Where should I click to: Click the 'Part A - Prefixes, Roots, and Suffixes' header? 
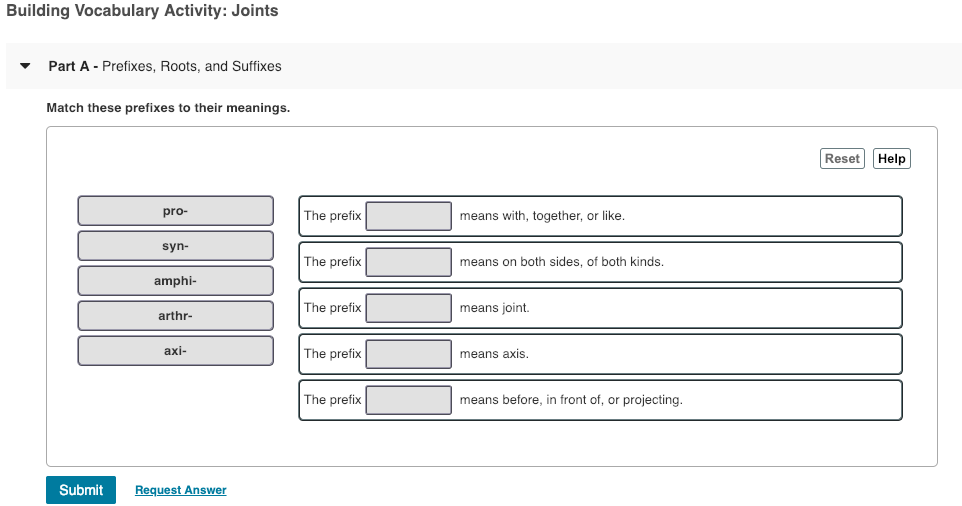pyautogui.click(x=165, y=67)
